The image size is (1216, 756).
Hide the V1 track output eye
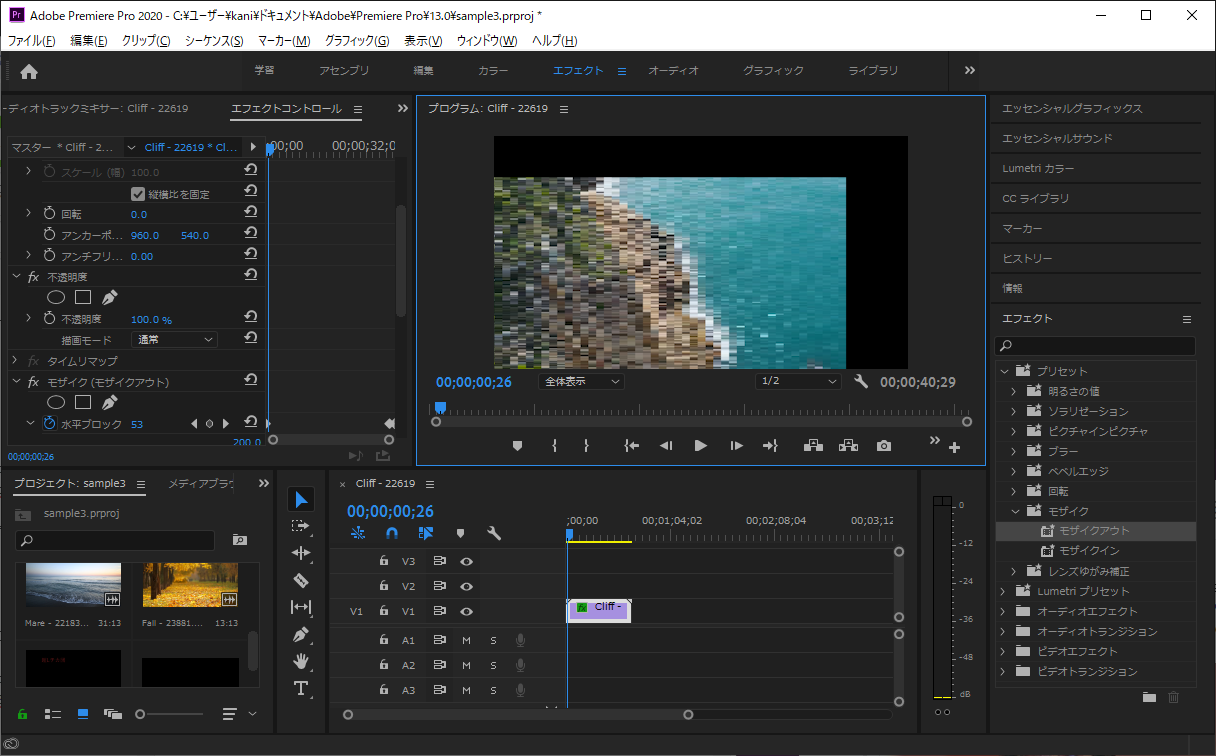[466, 611]
